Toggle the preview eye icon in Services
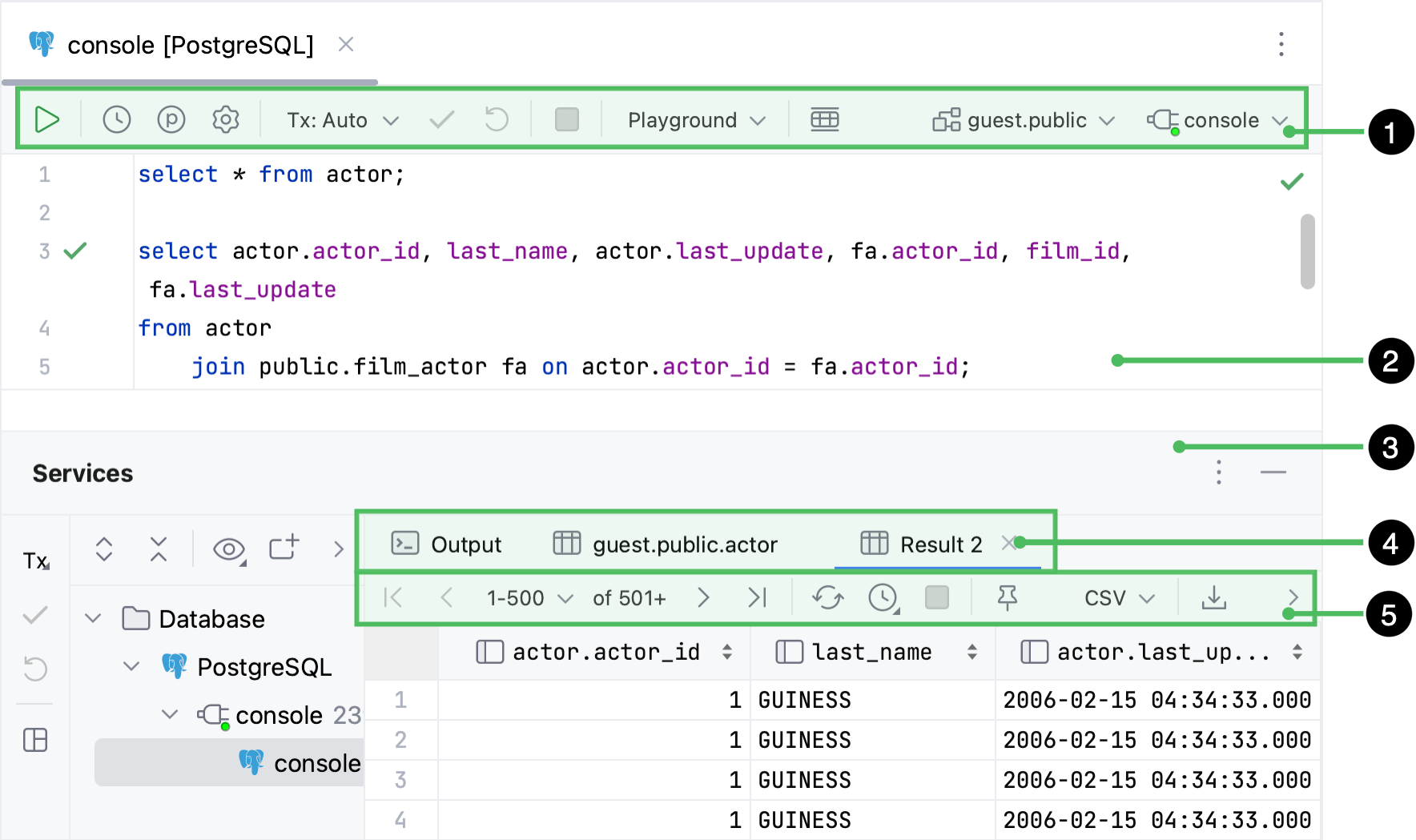This screenshot has width=1416, height=840. pos(227,549)
